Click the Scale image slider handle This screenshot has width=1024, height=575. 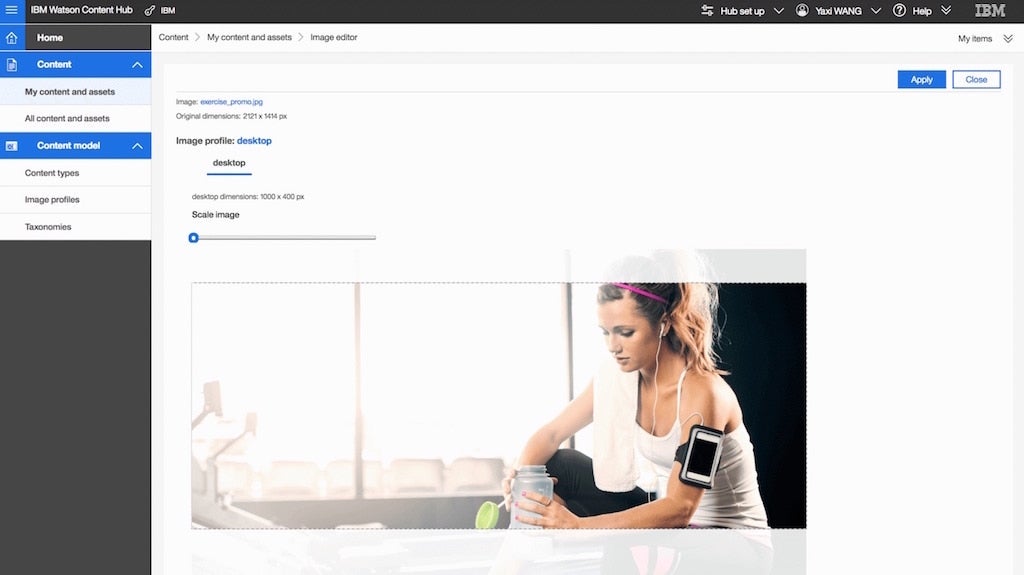193,238
